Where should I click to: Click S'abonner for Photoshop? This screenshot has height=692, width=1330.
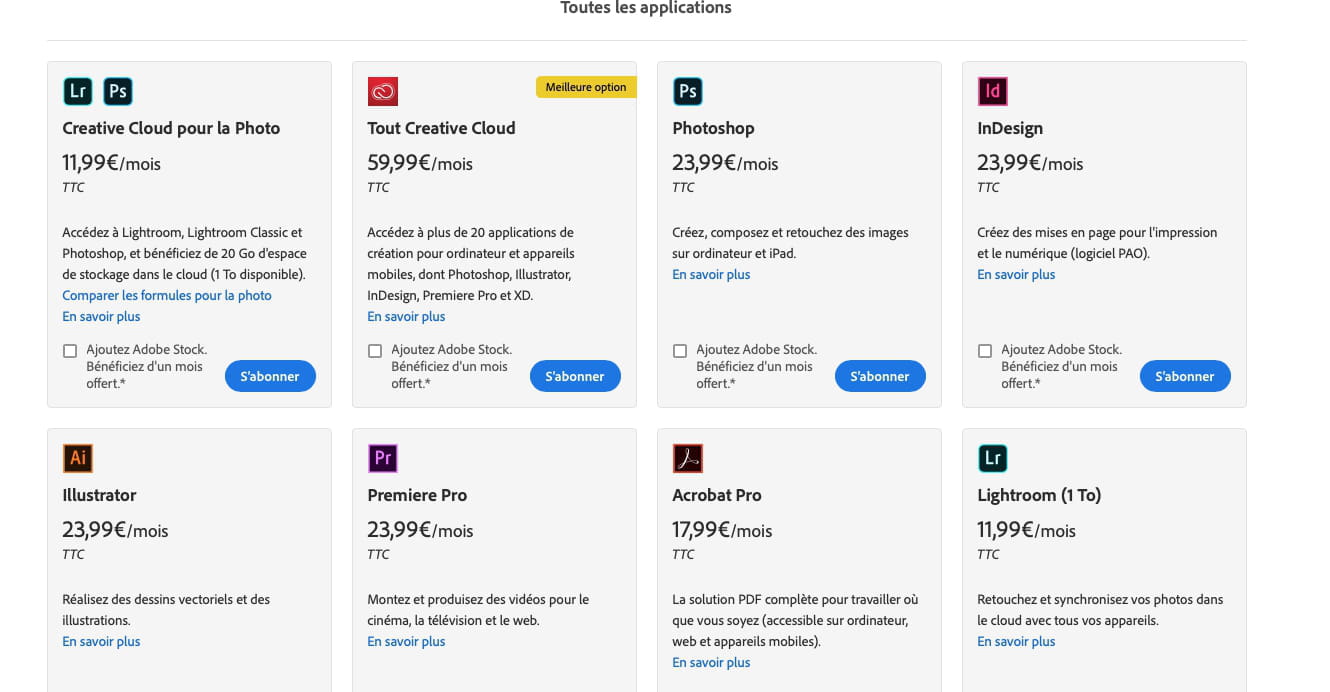(x=880, y=376)
